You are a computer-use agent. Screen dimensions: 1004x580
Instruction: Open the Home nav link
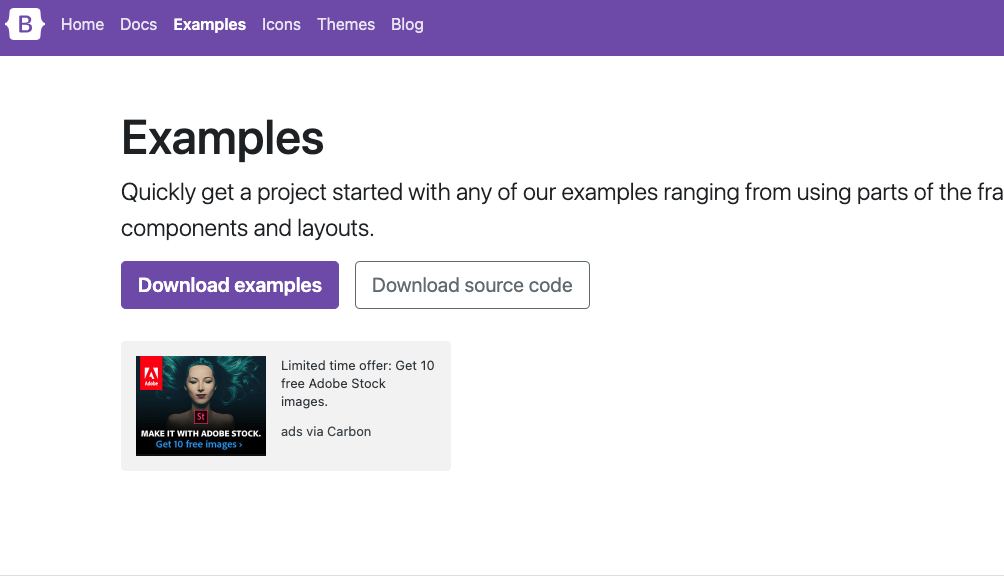(x=83, y=24)
